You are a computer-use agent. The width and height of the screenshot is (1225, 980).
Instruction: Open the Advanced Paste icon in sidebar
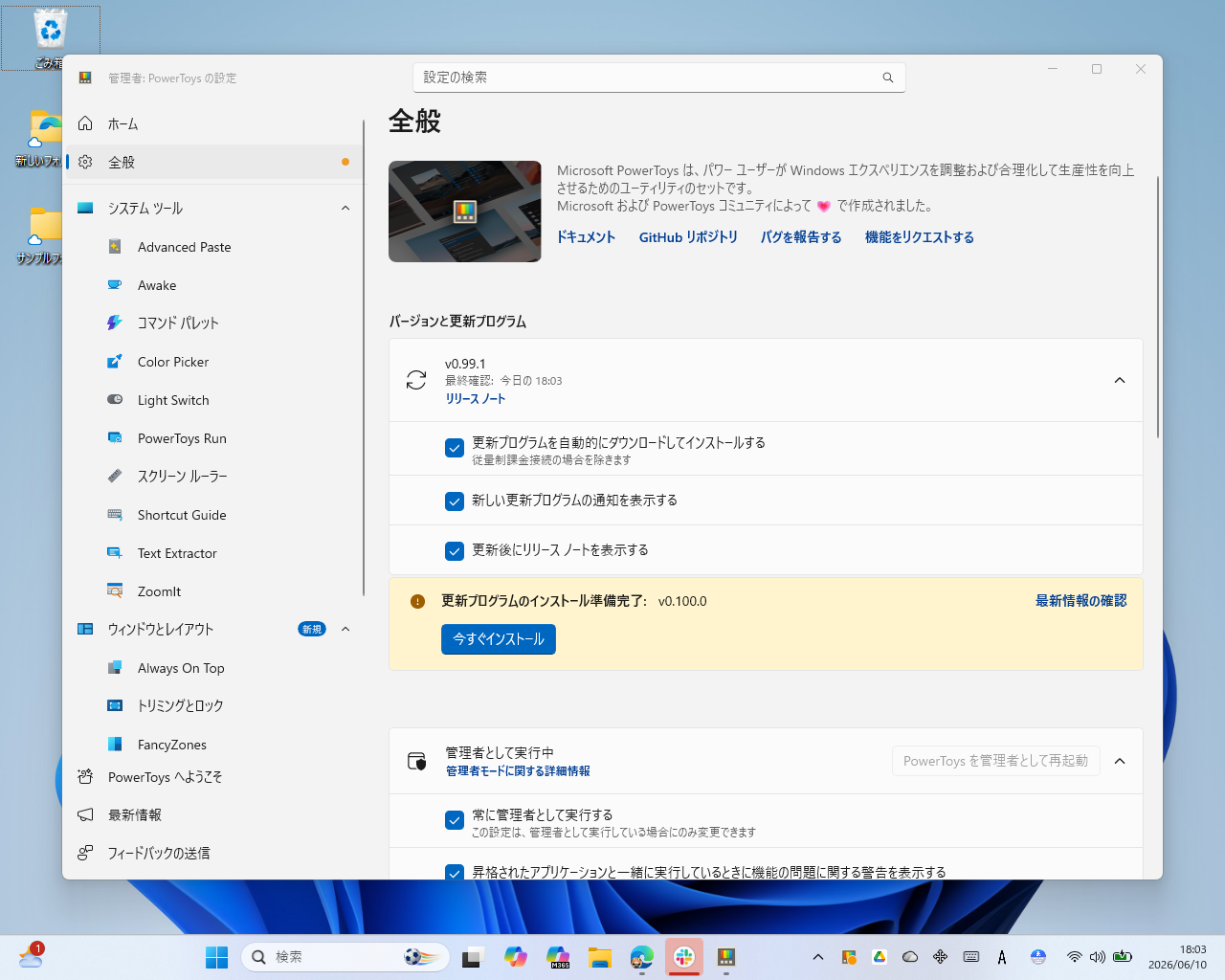[115, 247]
